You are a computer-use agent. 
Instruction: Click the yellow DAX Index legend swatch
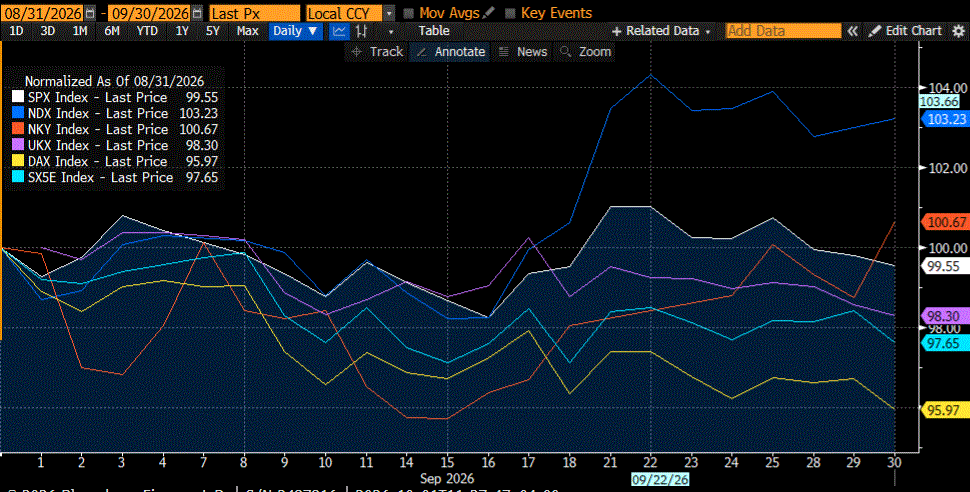pyautogui.click(x=18, y=162)
